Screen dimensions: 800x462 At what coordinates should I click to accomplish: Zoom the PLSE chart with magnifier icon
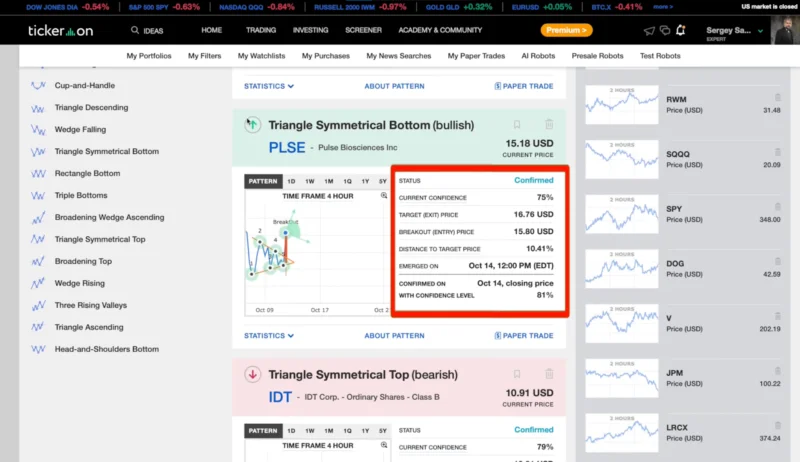point(384,196)
